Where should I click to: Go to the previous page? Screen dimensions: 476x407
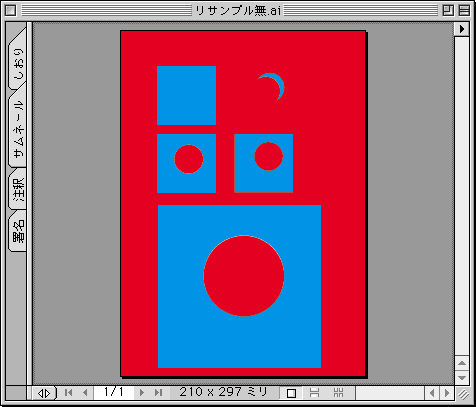tap(85, 393)
